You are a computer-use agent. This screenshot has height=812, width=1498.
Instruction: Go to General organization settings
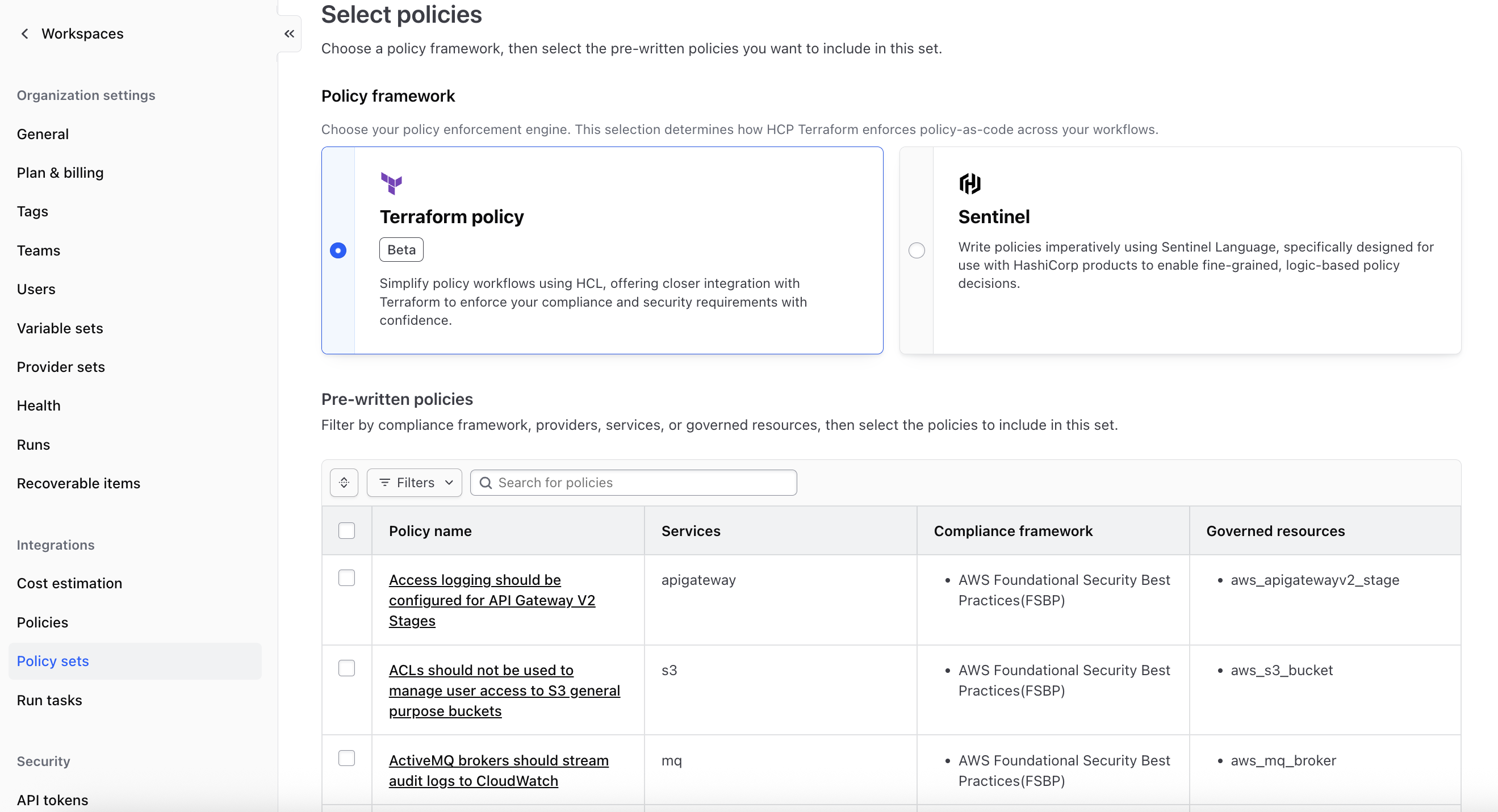[x=43, y=134]
